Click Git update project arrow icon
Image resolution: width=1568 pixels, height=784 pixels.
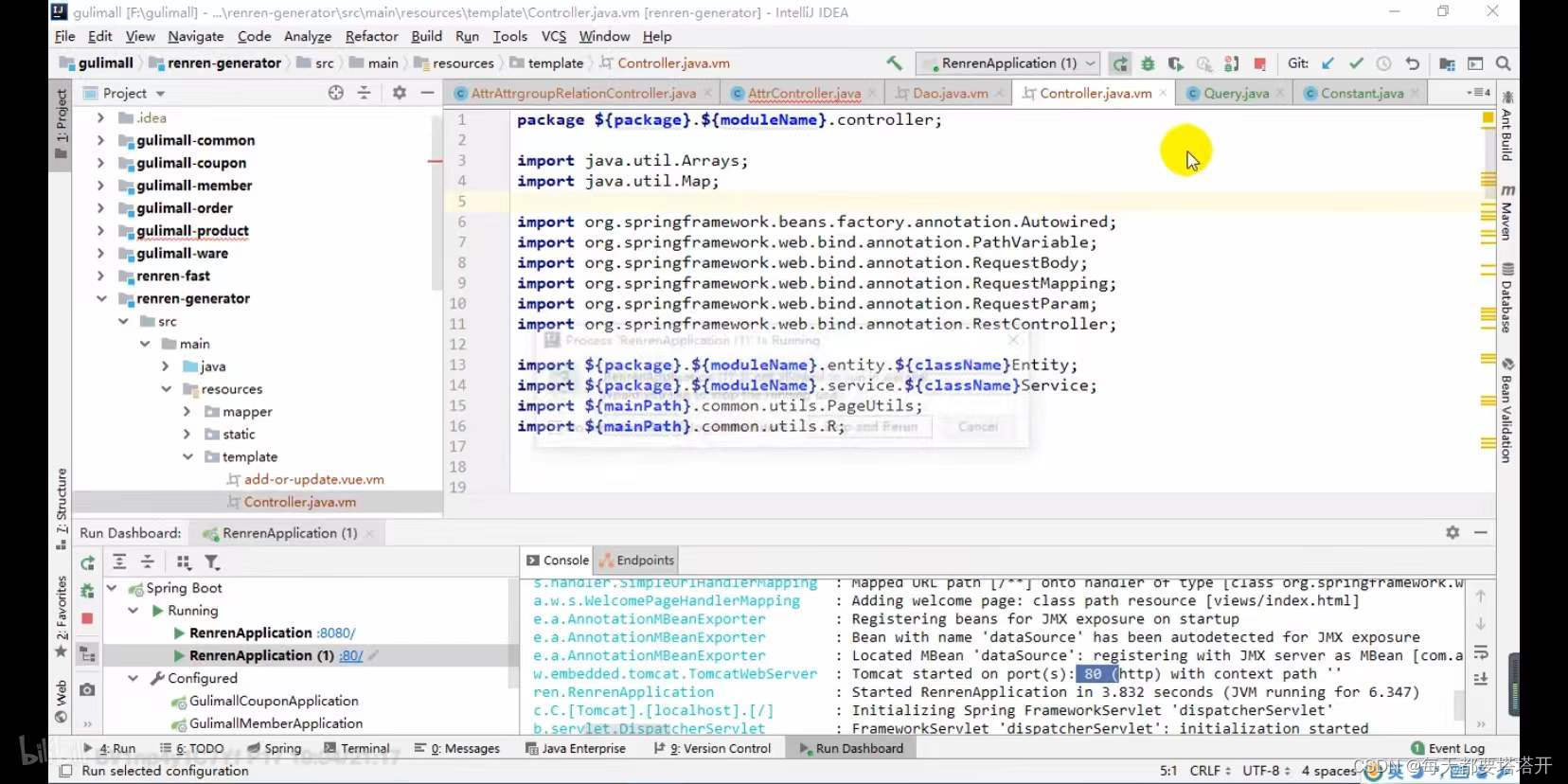[x=1327, y=63]
